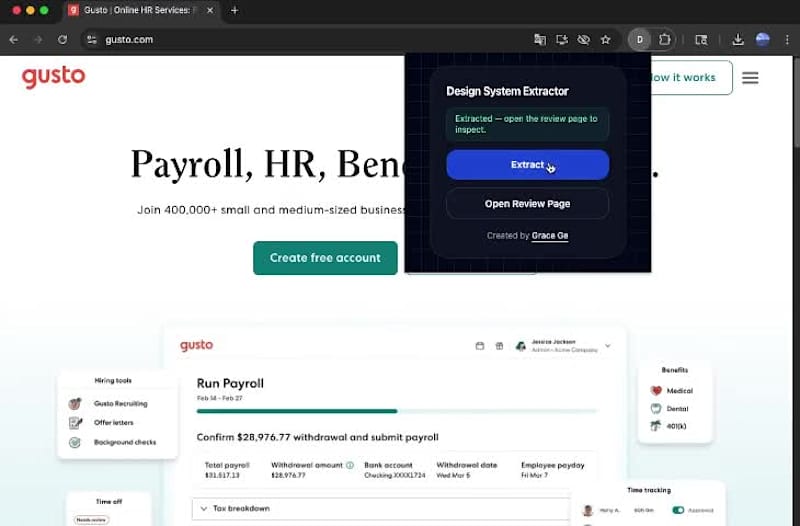Click the calendar icon in payroll mockup

[480, 346]
